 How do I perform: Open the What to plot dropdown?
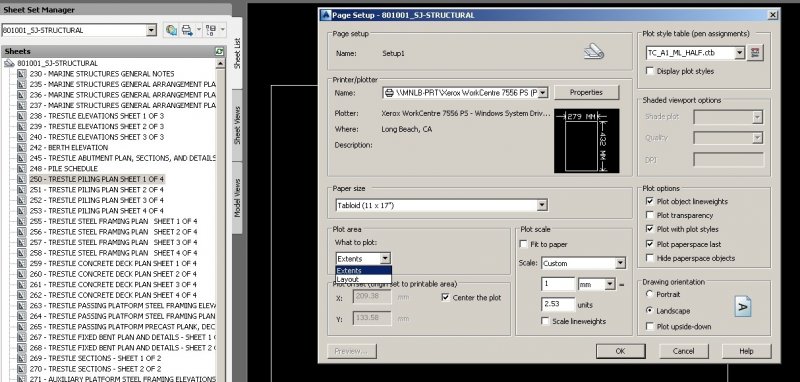(385, 259)
